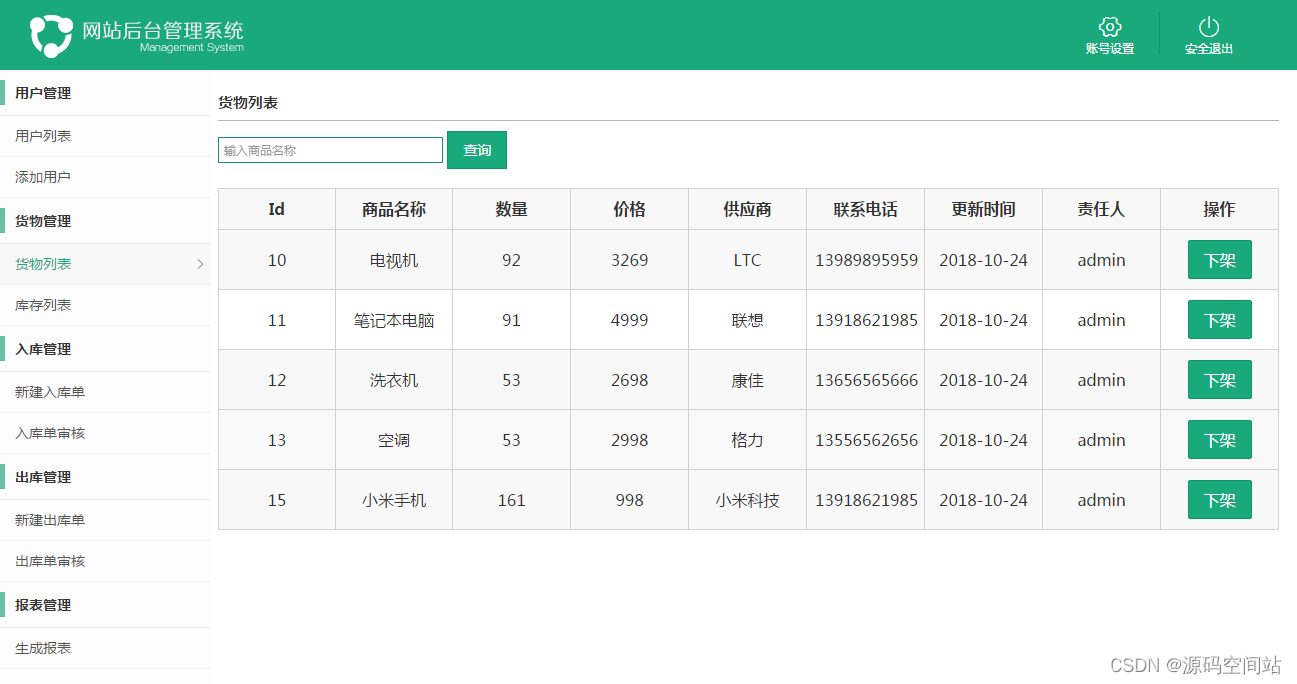Click phone number 13656565666
1297x684 pixels.
pyautogui.click(x=866, y=380)
